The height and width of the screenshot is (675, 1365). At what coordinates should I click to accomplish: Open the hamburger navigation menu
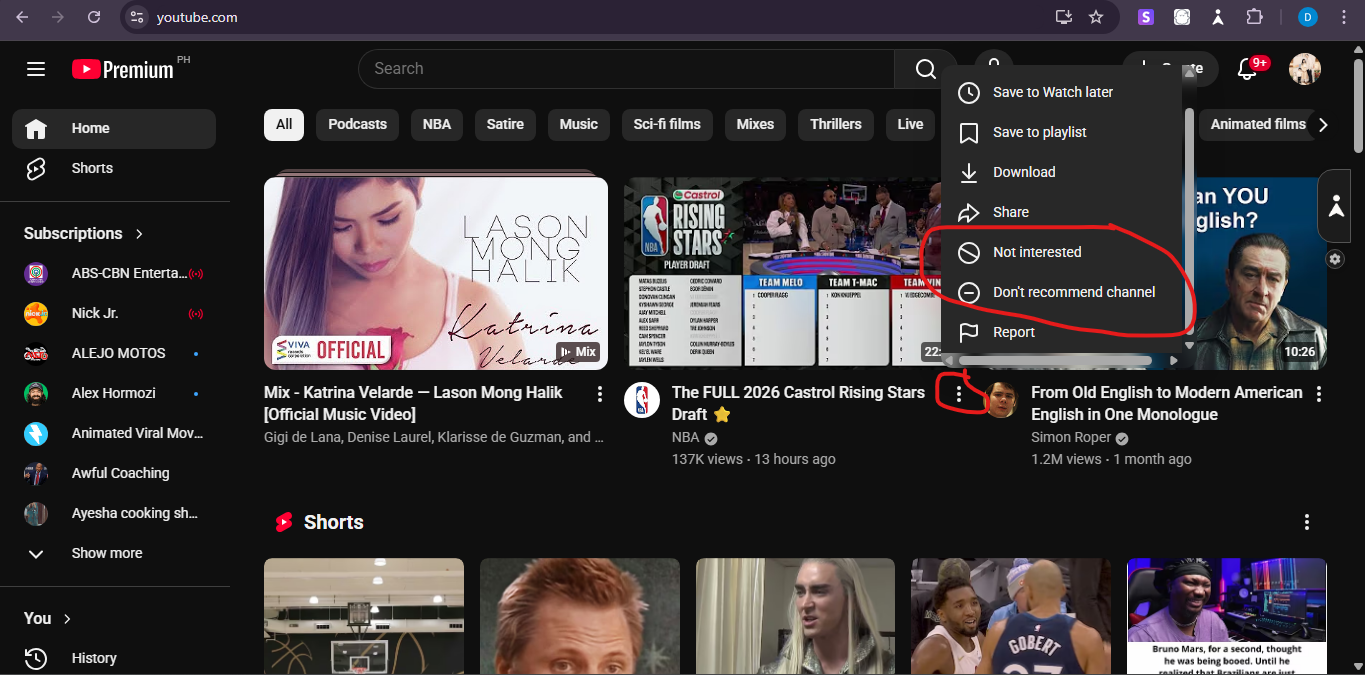pos(36,69)
